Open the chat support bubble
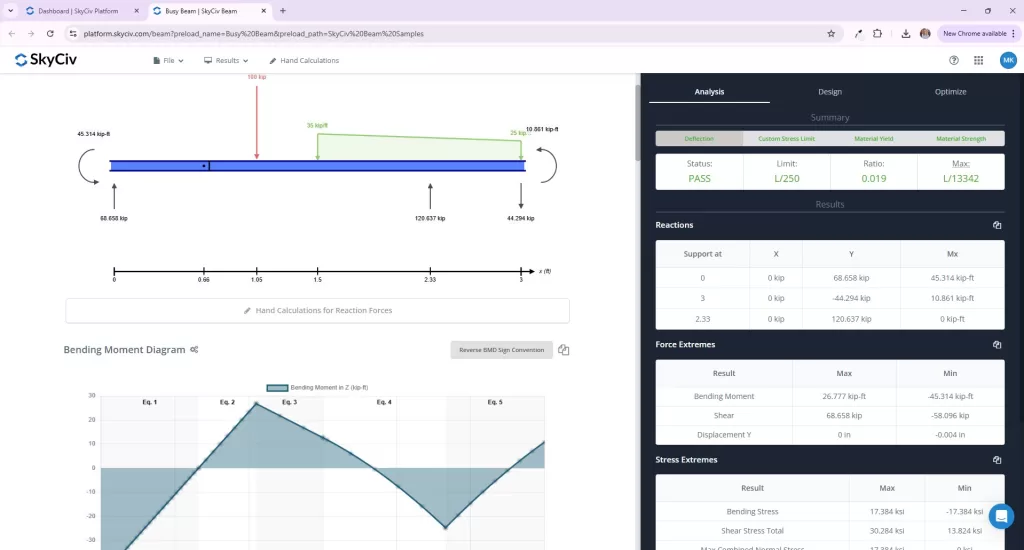The height and width of the screenshot is (550, 1024). [1001, 516]
